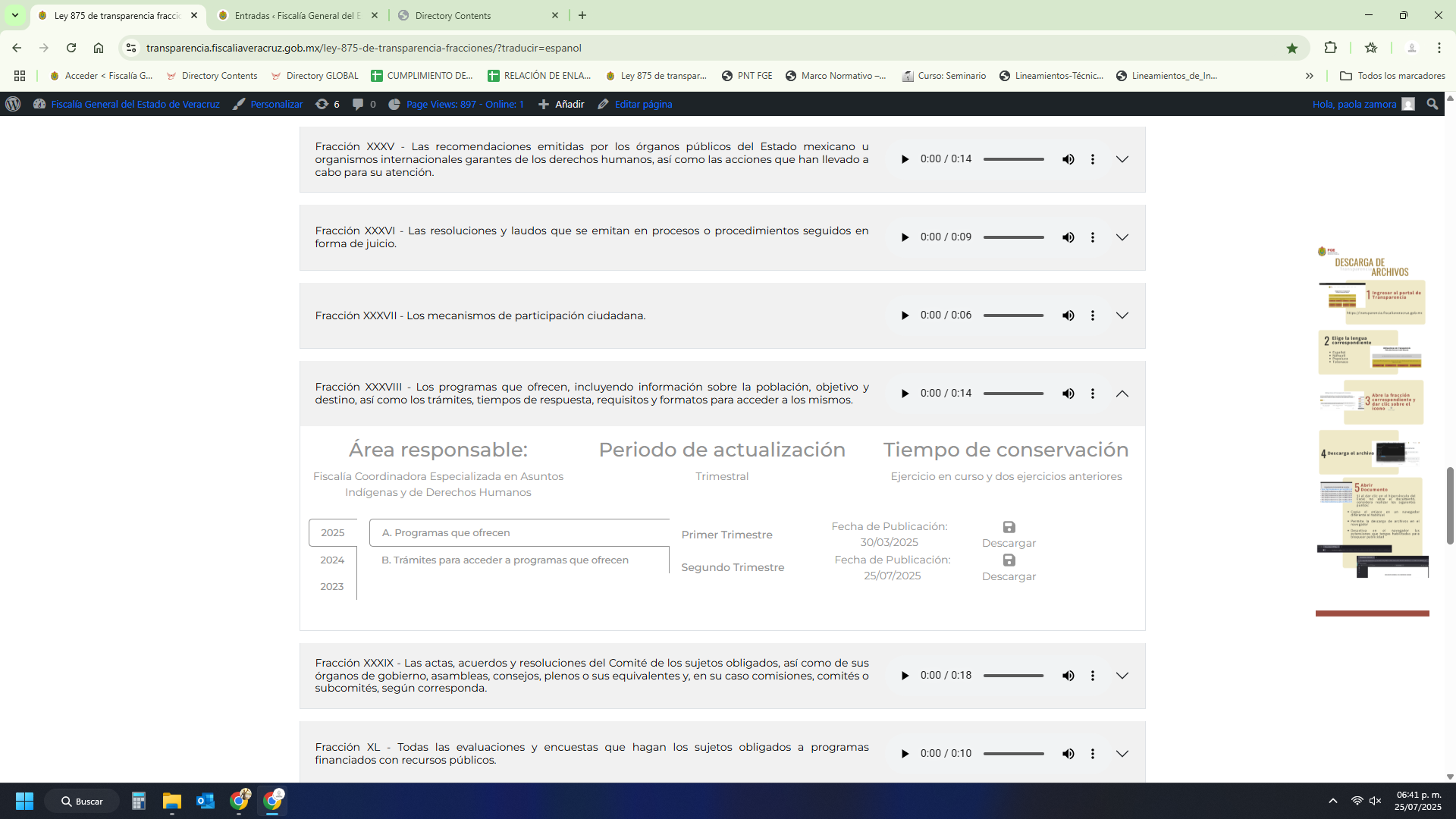Collapse the Fracción XXXVIII section
Image resolution: width=1456 pixels, height=819 pixels.
point(1122,394)
